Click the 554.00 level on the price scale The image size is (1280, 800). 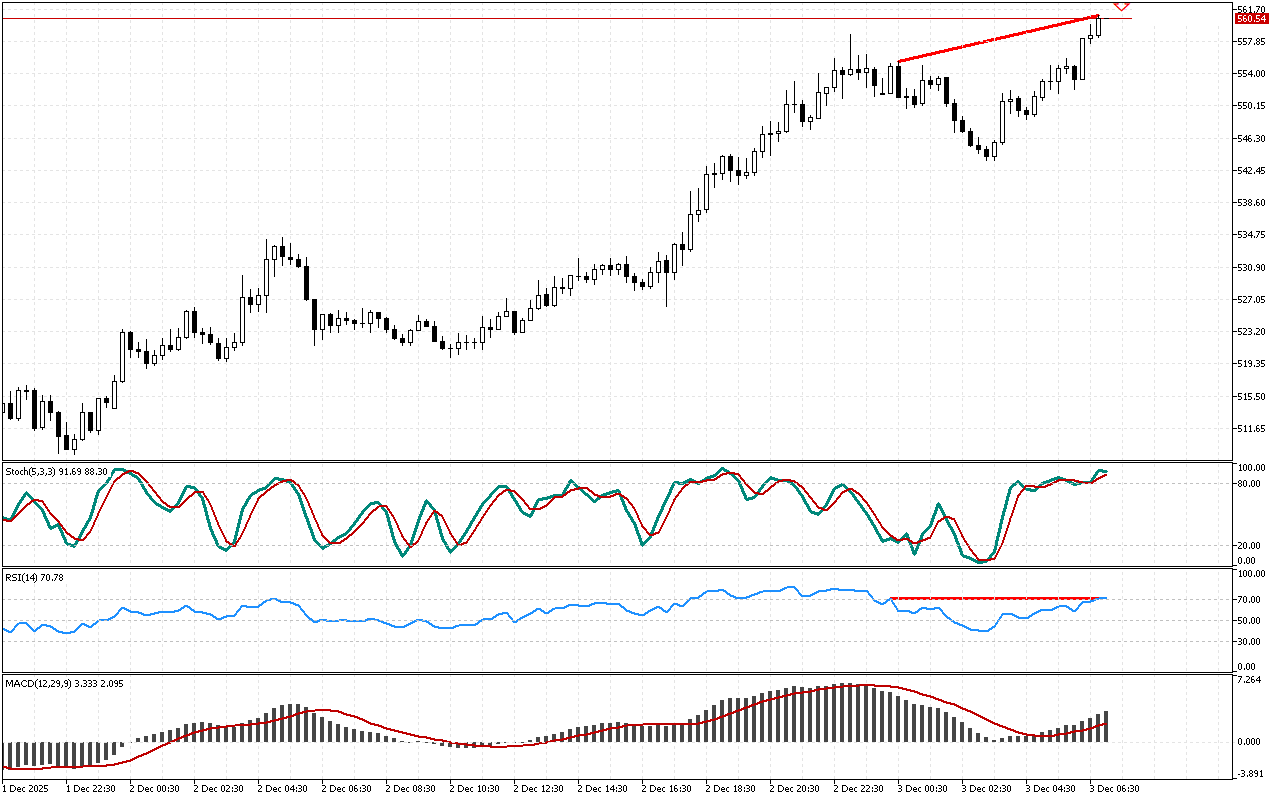pos(1251,74)
